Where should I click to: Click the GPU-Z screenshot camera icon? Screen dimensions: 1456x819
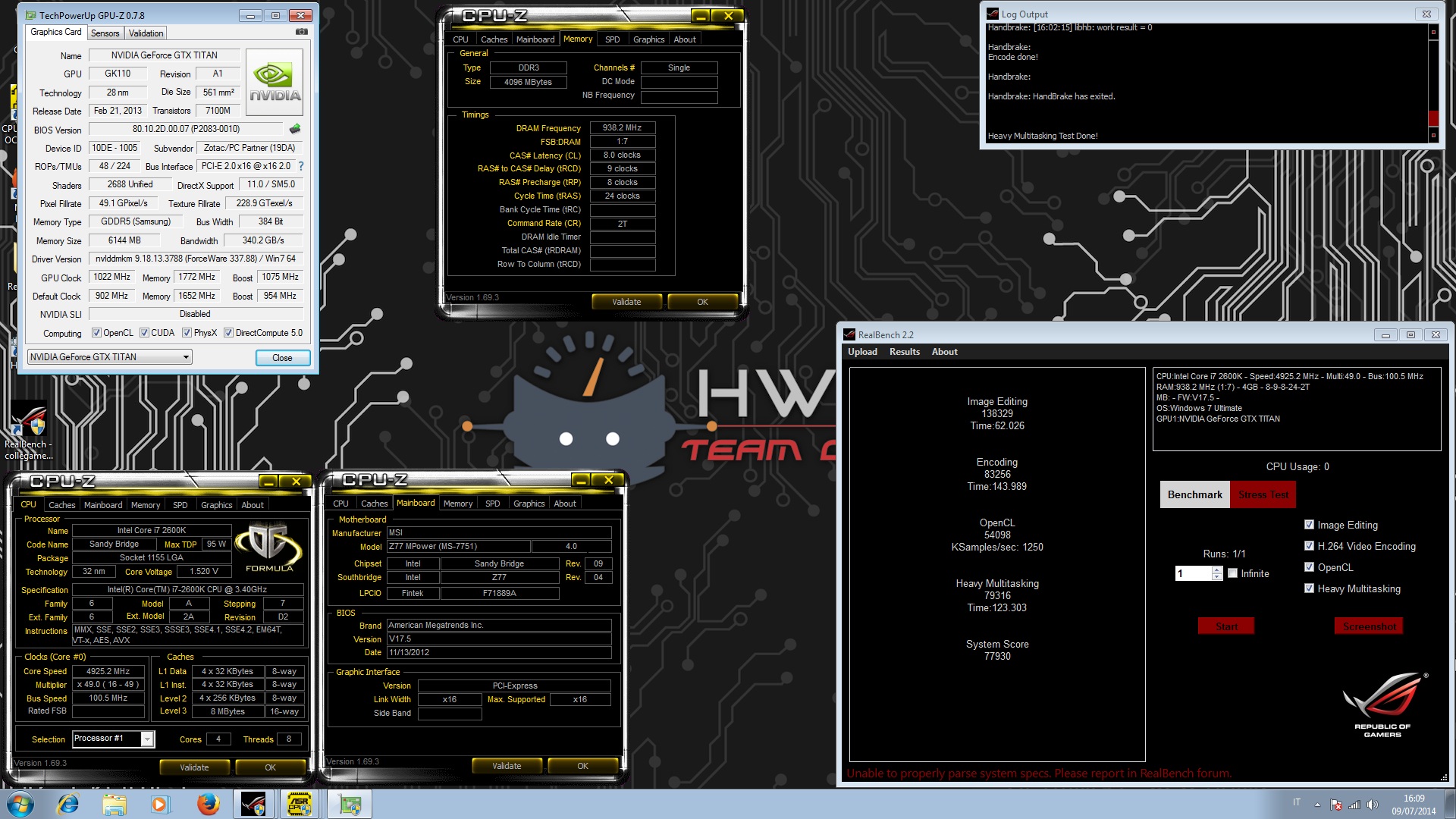tap(302, 32)
